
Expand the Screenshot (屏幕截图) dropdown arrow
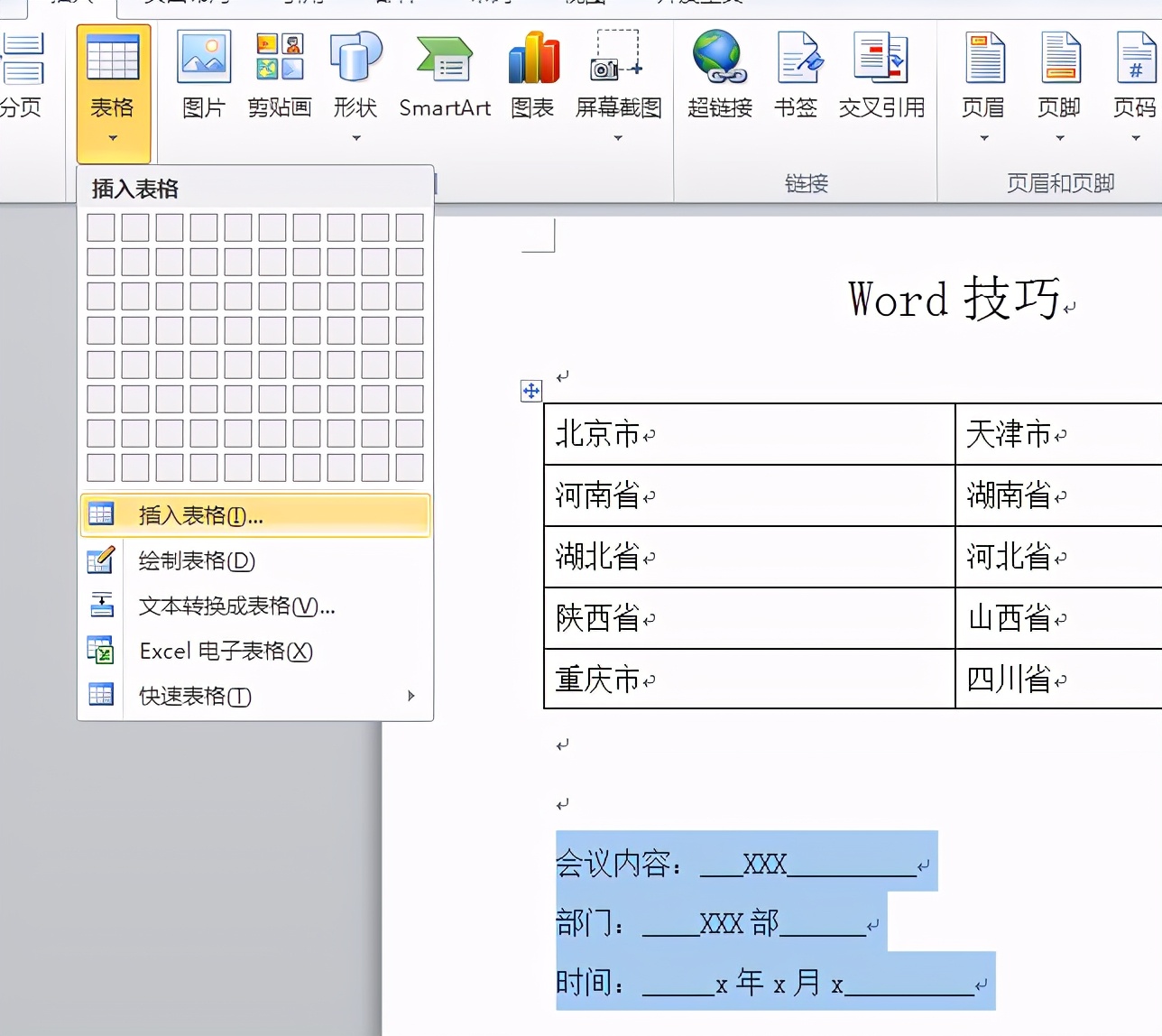618,138
